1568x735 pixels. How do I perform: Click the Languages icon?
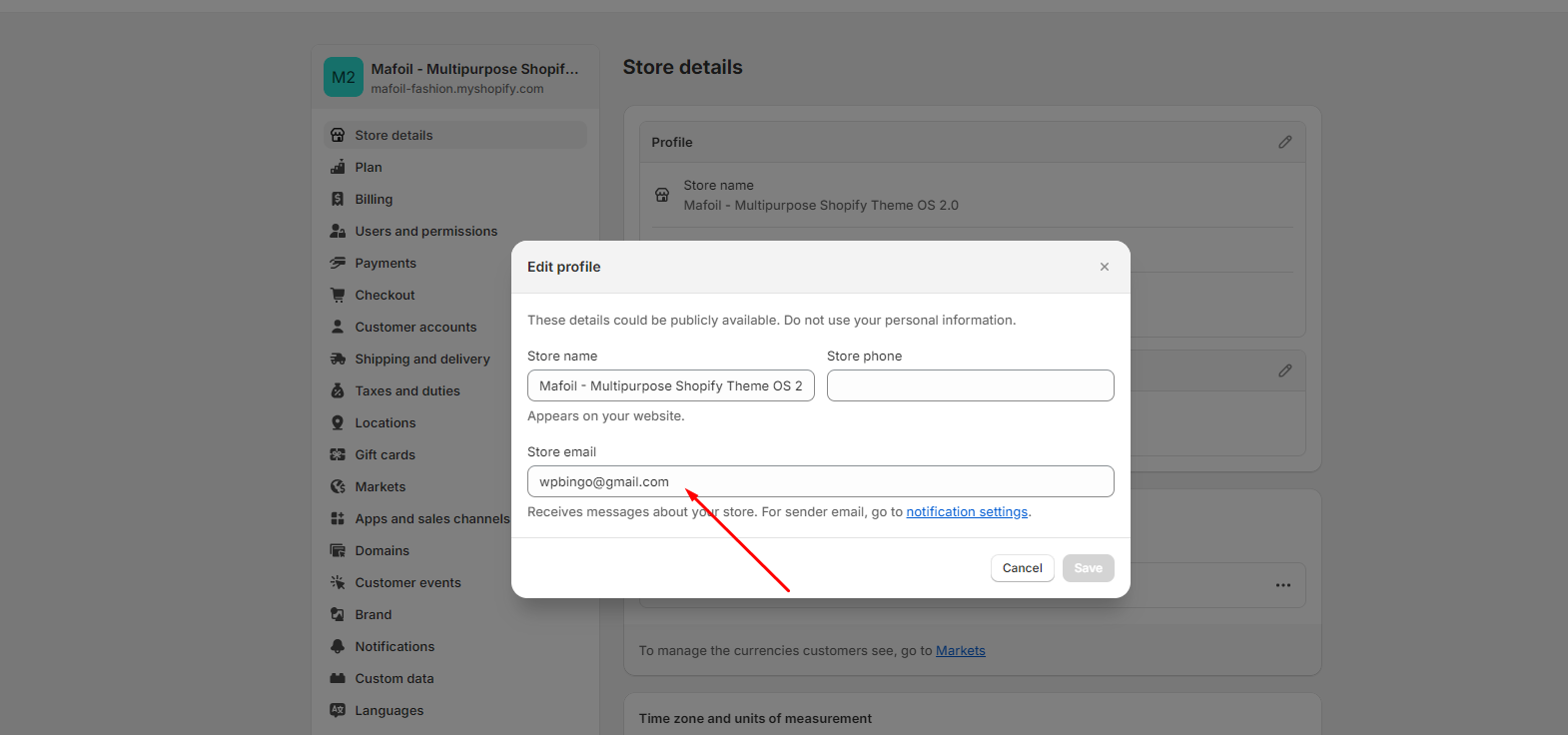click(x=338, y=710)
